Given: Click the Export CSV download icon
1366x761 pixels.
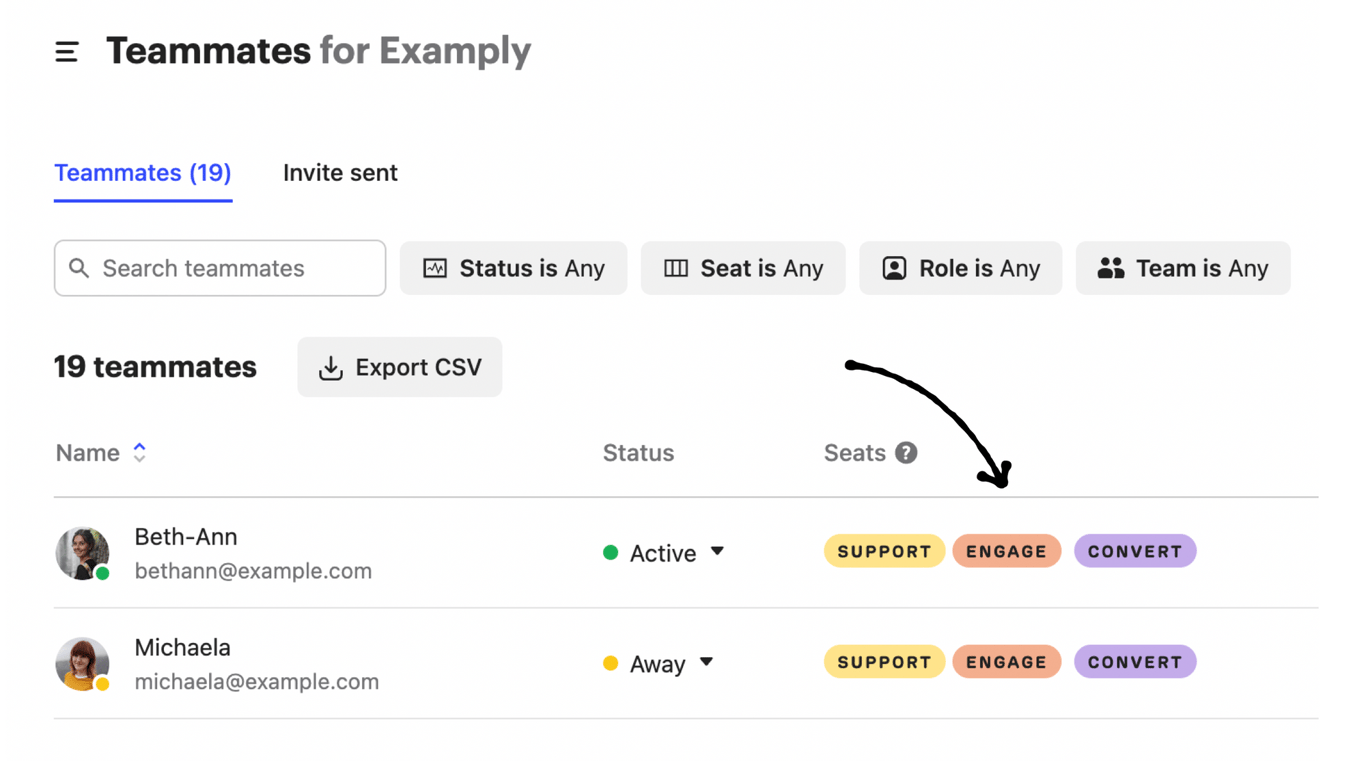Looking at the screenshot, I should click(x=331, y=368).
